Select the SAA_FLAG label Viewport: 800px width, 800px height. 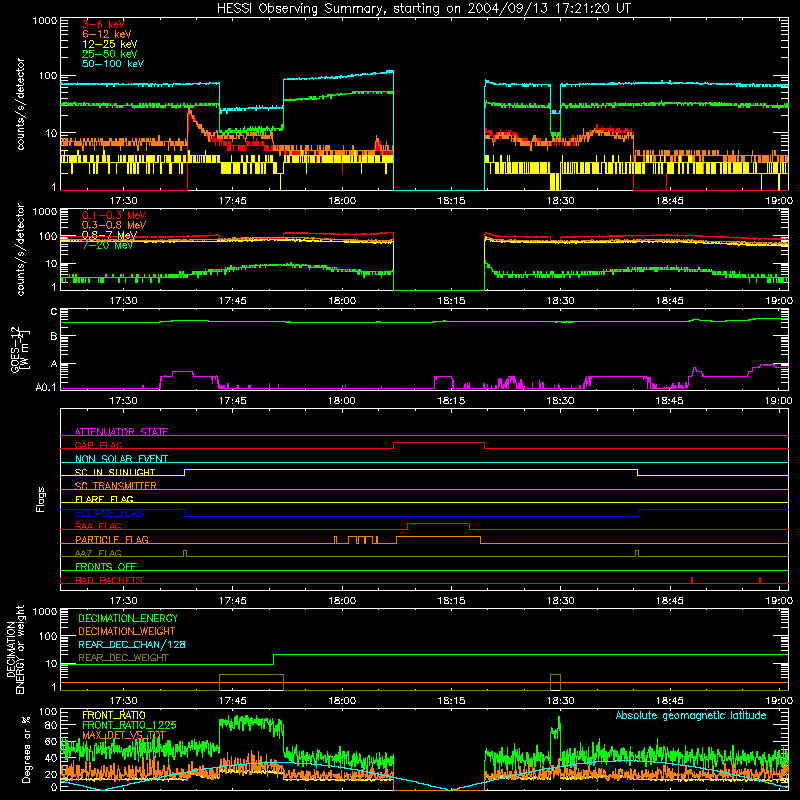(x=98, y=526)
